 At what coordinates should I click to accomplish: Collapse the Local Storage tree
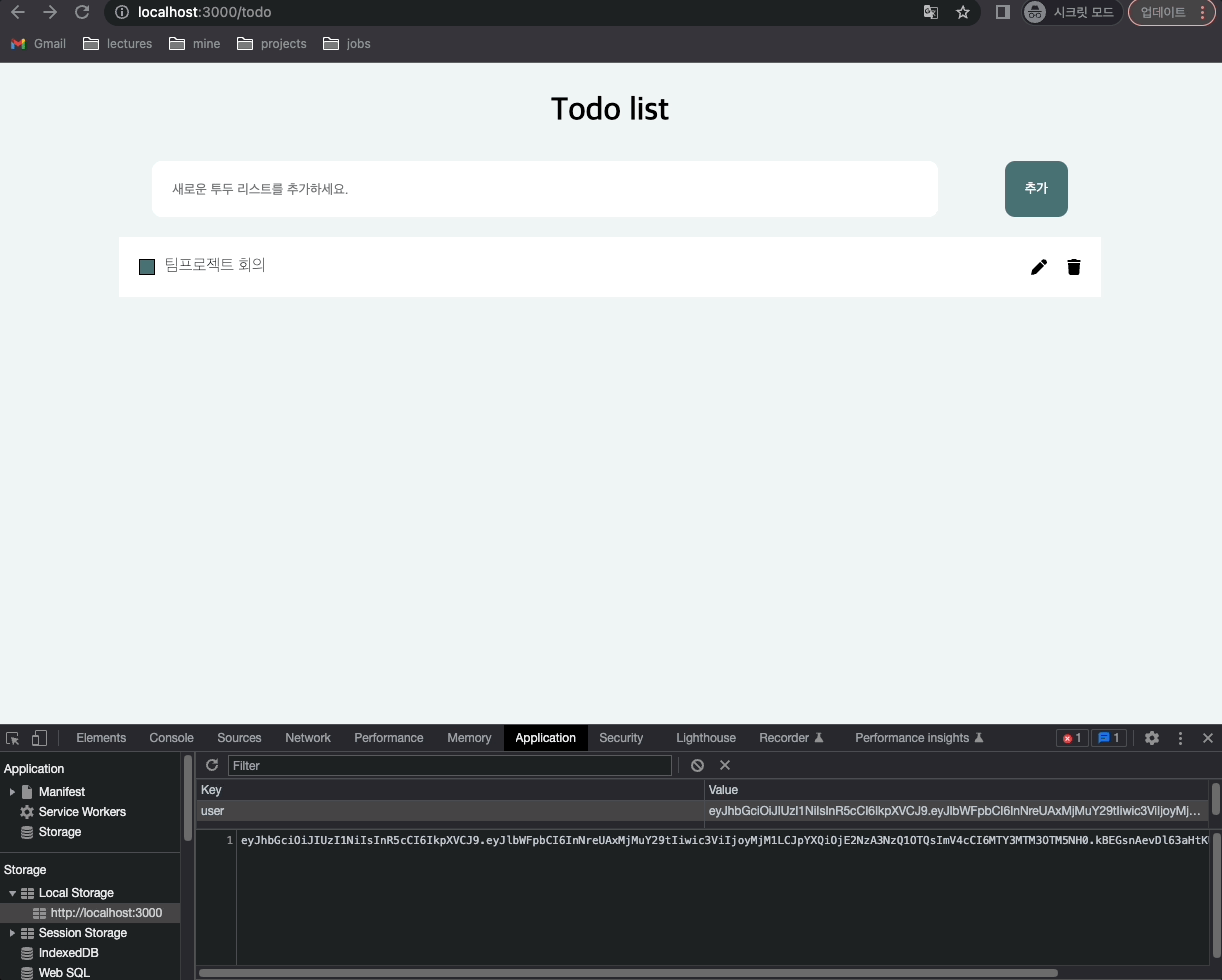pos(14,893)
